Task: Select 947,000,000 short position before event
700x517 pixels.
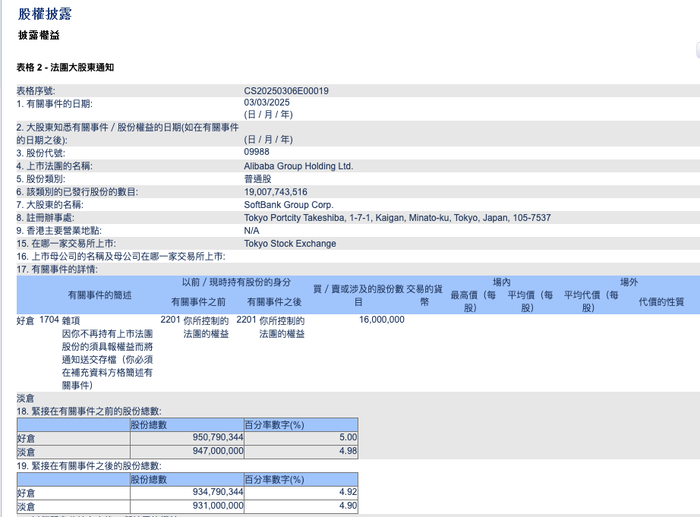Action: [x=218, y=451]
